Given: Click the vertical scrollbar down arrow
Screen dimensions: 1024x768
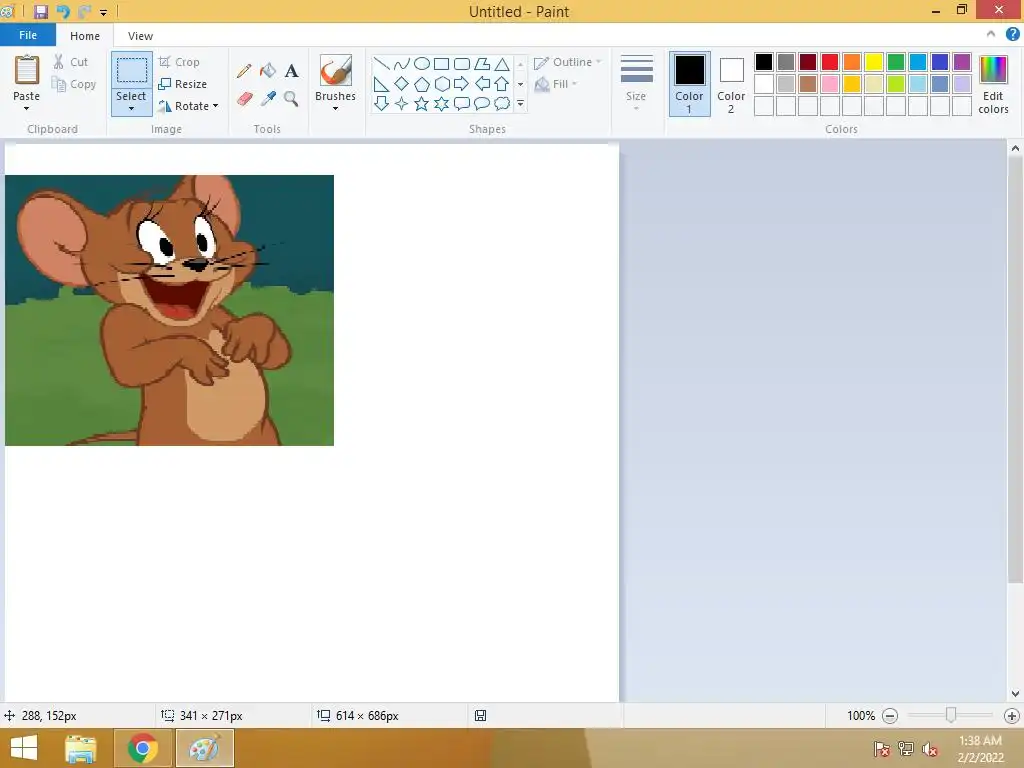Looking at the screenshot, I should point(1015,694).
